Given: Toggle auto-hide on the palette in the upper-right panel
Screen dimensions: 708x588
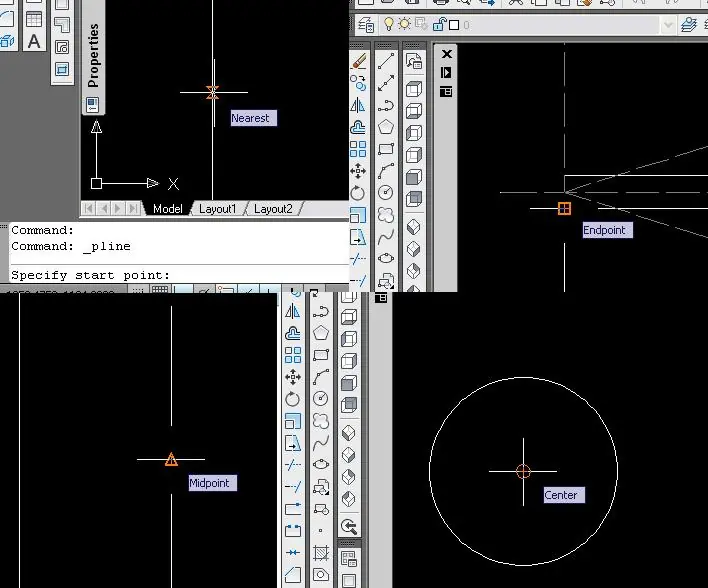Looking at the screenshot, I should click(x=446, y=73).
